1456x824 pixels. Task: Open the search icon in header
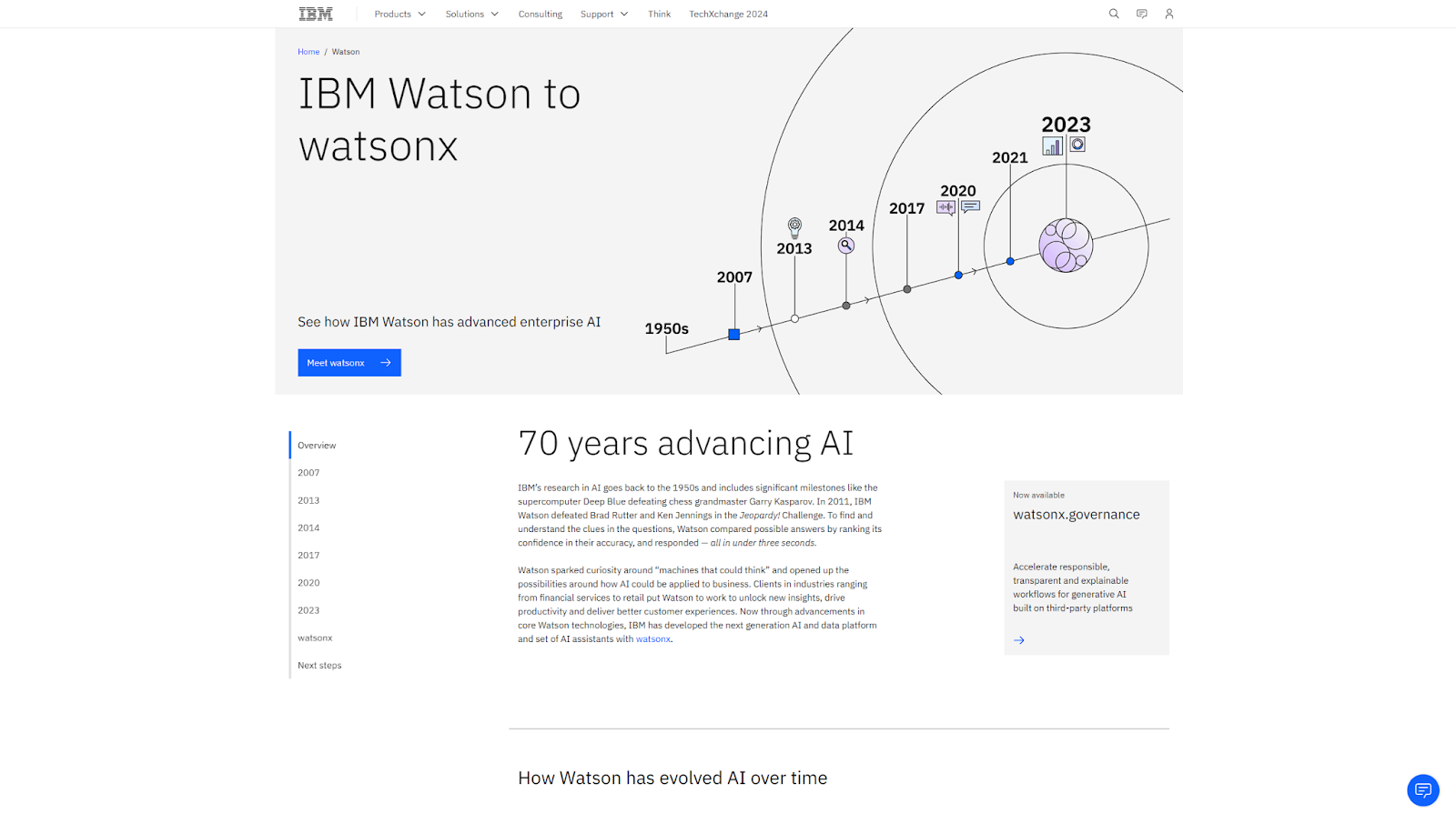point(1114,14)
